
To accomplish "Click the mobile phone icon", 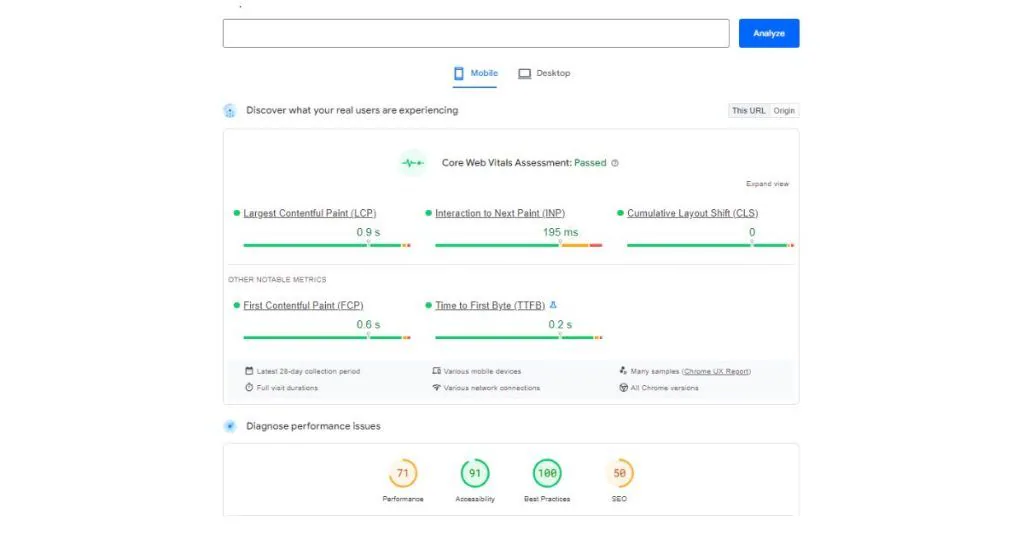I will (x=459, y=73).
